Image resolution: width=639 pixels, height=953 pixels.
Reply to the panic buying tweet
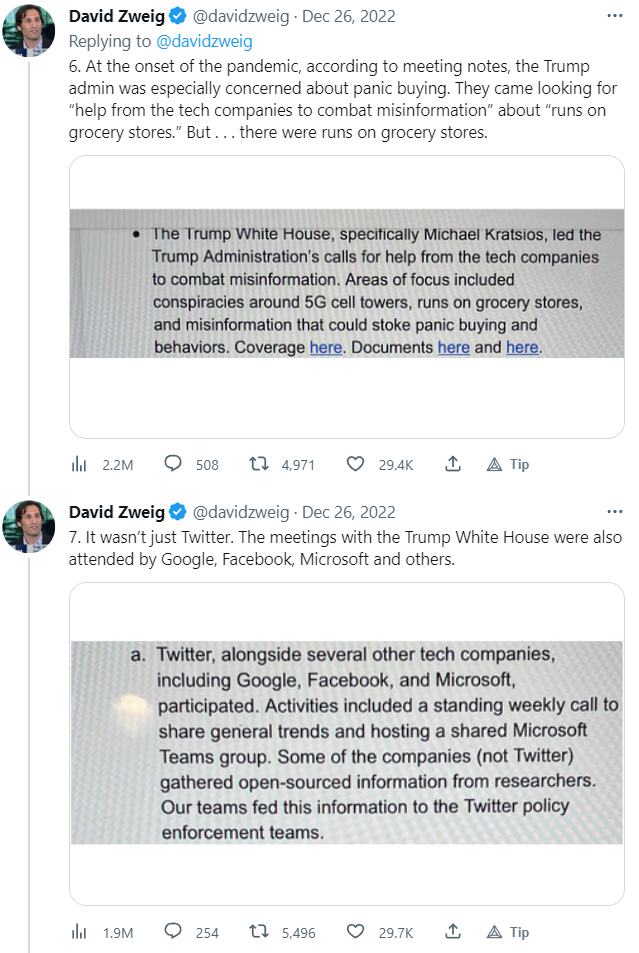click(x=173, y=464)
